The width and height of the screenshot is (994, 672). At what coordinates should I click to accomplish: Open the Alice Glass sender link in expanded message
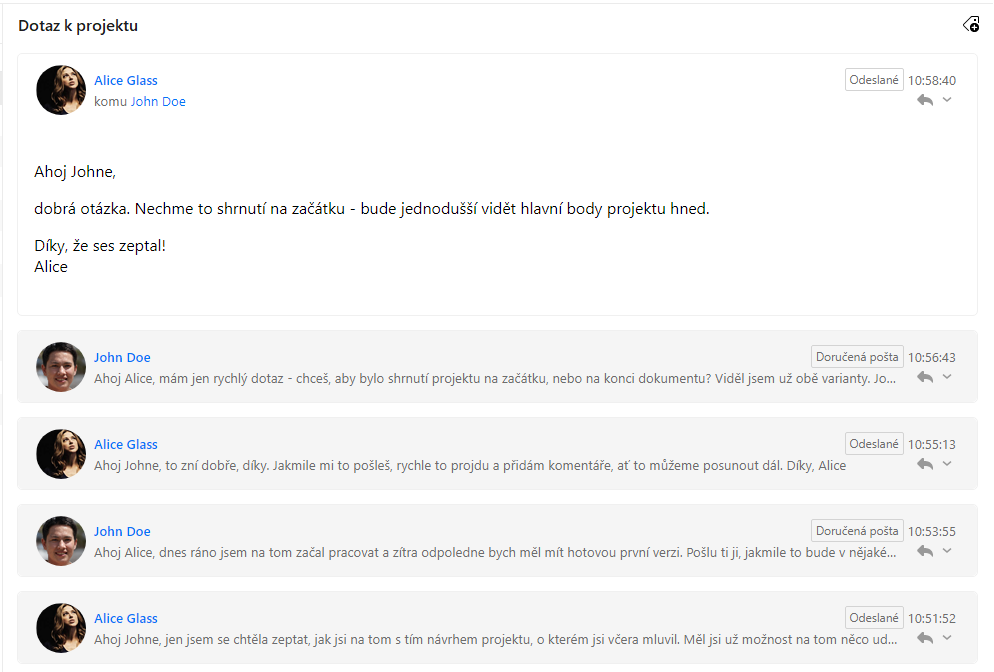coord(126,81)
